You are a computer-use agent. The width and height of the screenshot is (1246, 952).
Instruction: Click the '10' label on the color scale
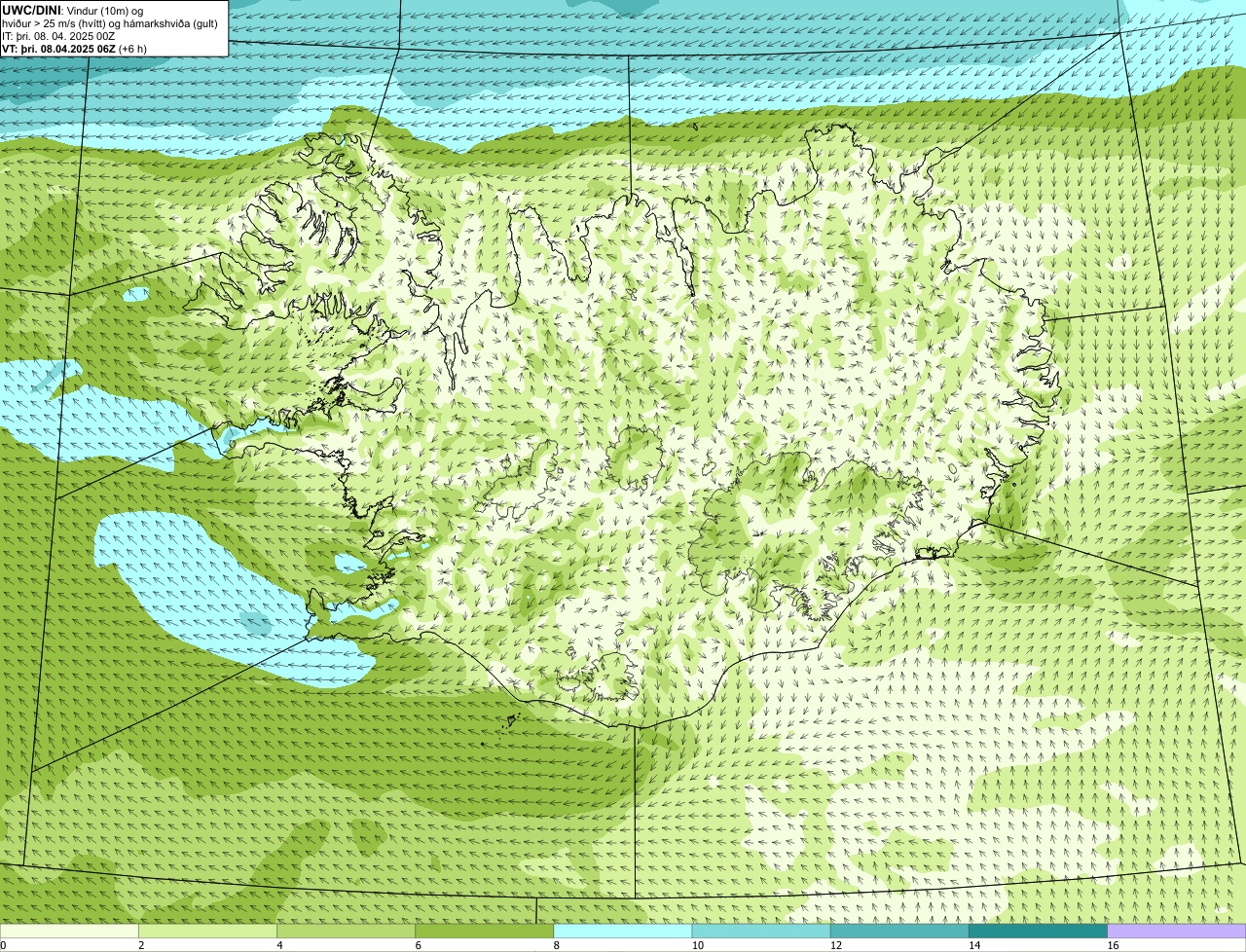[697, 945]
